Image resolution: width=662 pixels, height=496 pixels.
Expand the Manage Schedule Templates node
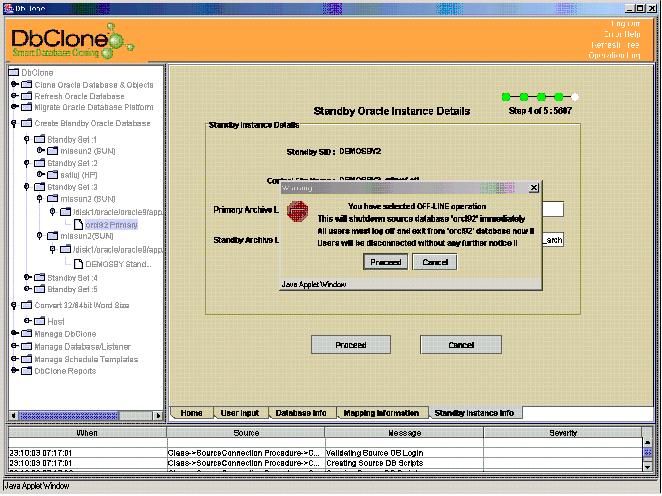(14, 359)
